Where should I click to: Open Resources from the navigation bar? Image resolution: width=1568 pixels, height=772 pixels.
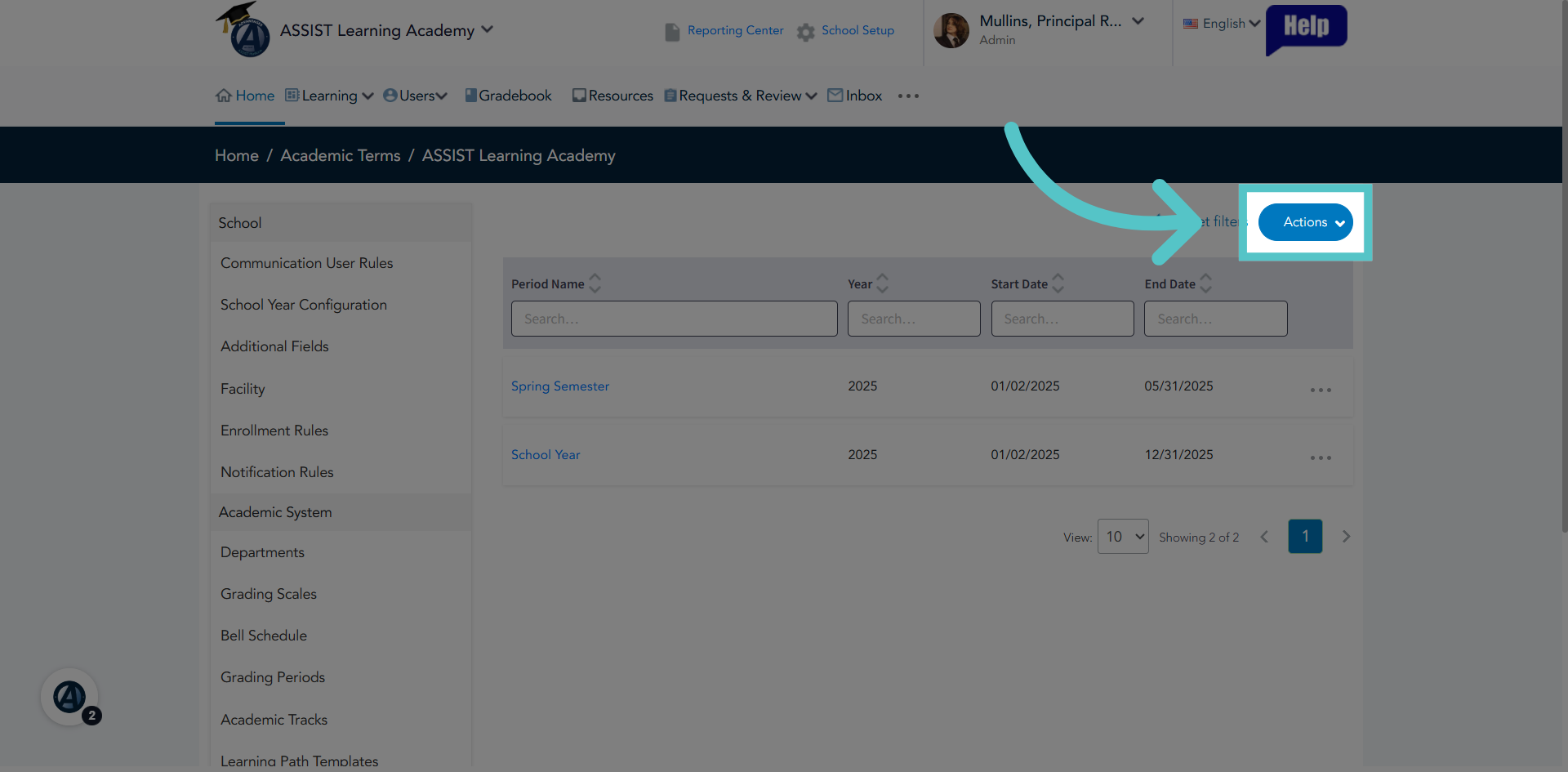point(621,96)
